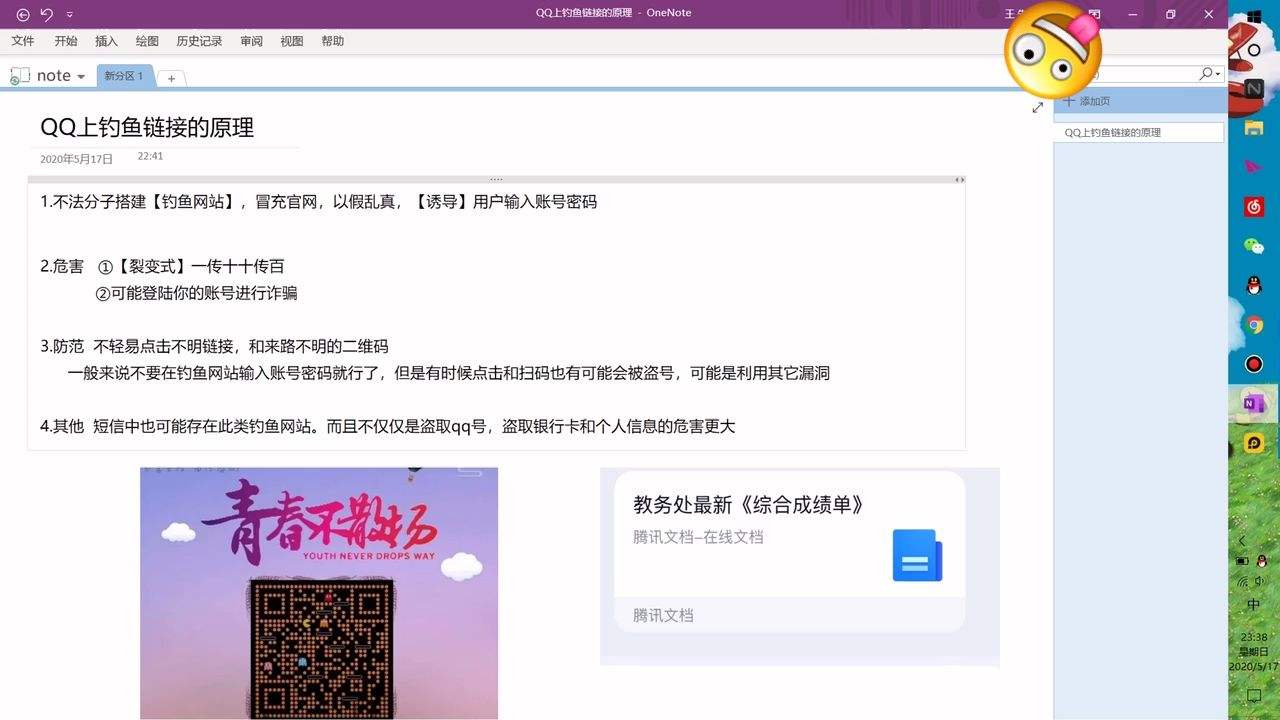1280x720 pixels.
Task: Click the pink paper-plane taskbar icon
Action: 1254,167
